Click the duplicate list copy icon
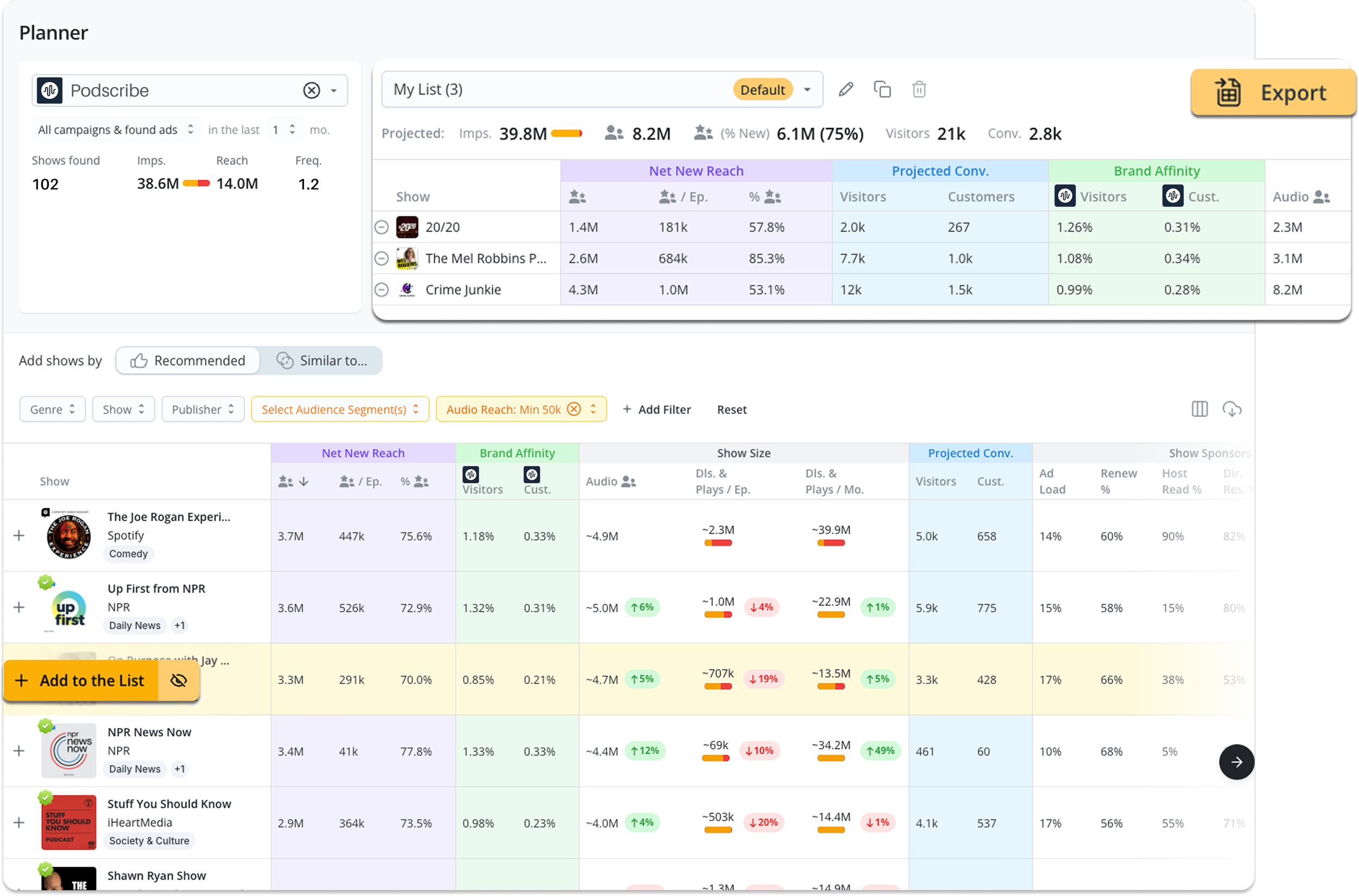This screenshot has height=896, width=1359. coord(882,90)
